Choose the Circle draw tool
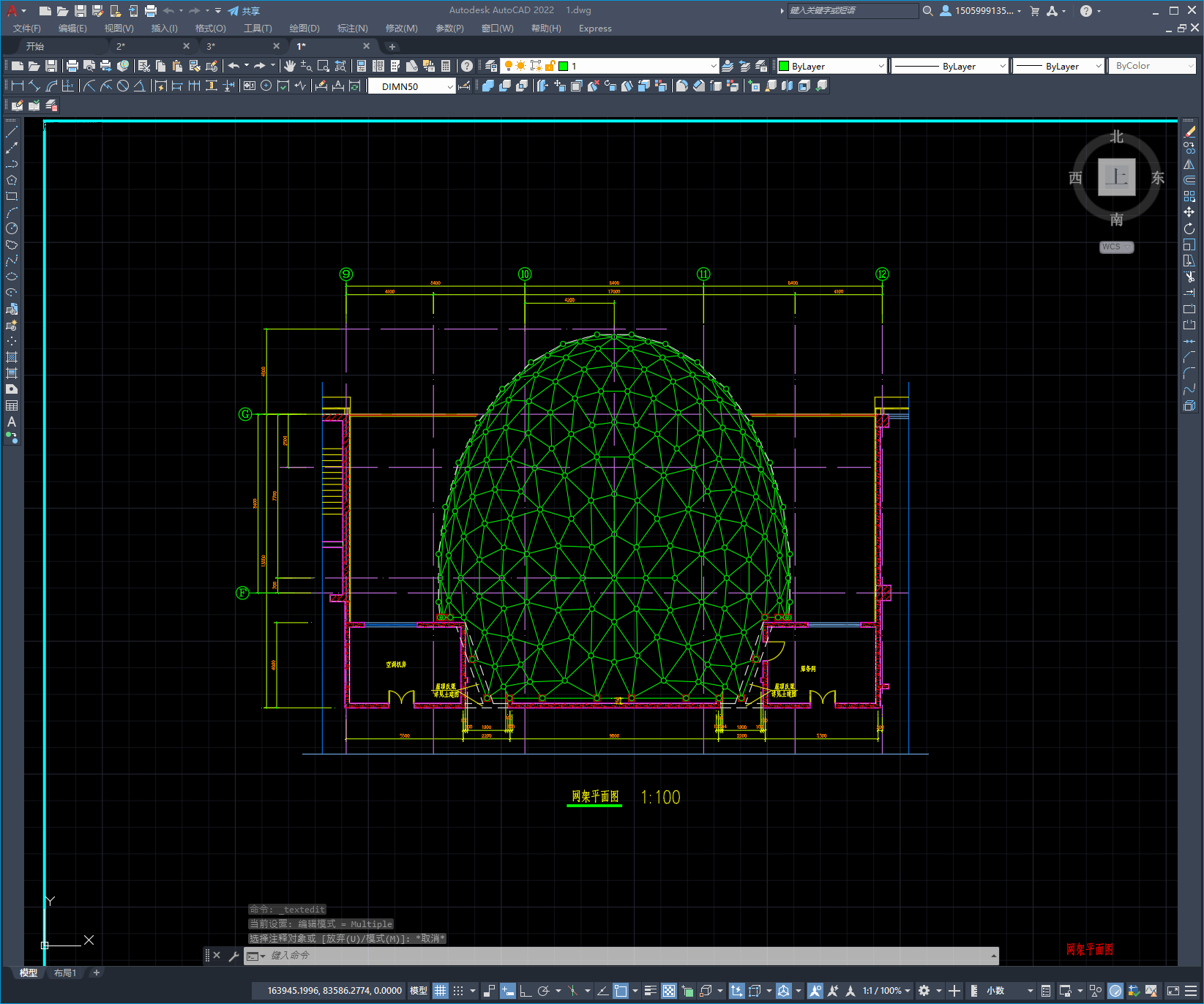The width and height of the screenshot is (1204, 1004). point(12,228)
